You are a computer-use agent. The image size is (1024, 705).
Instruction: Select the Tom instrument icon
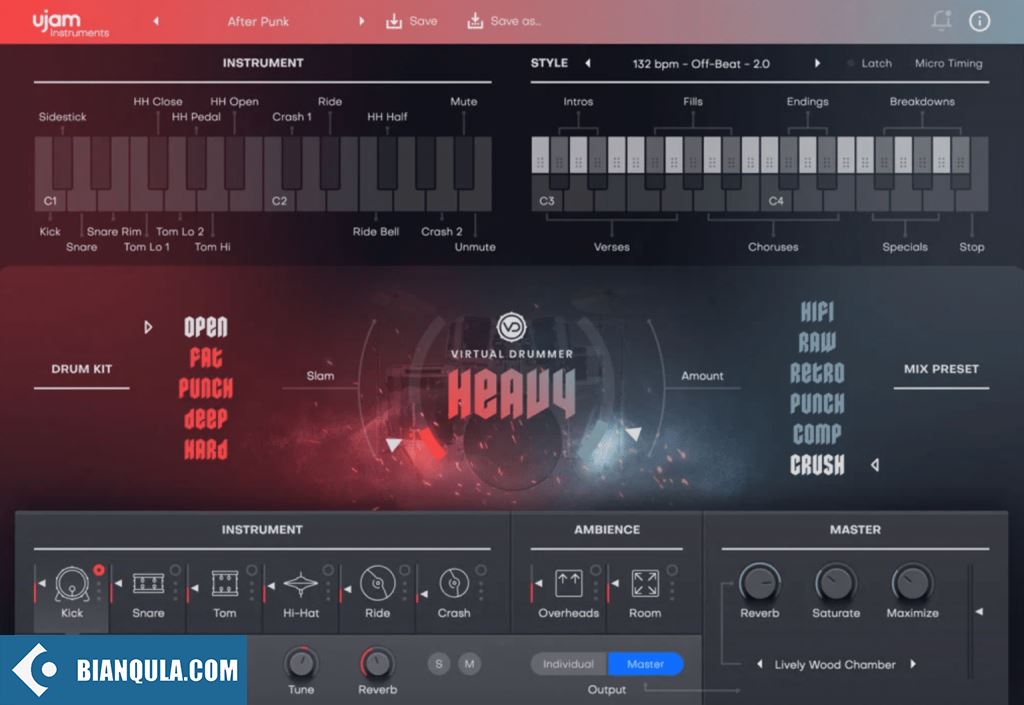[x=225, y=583]
